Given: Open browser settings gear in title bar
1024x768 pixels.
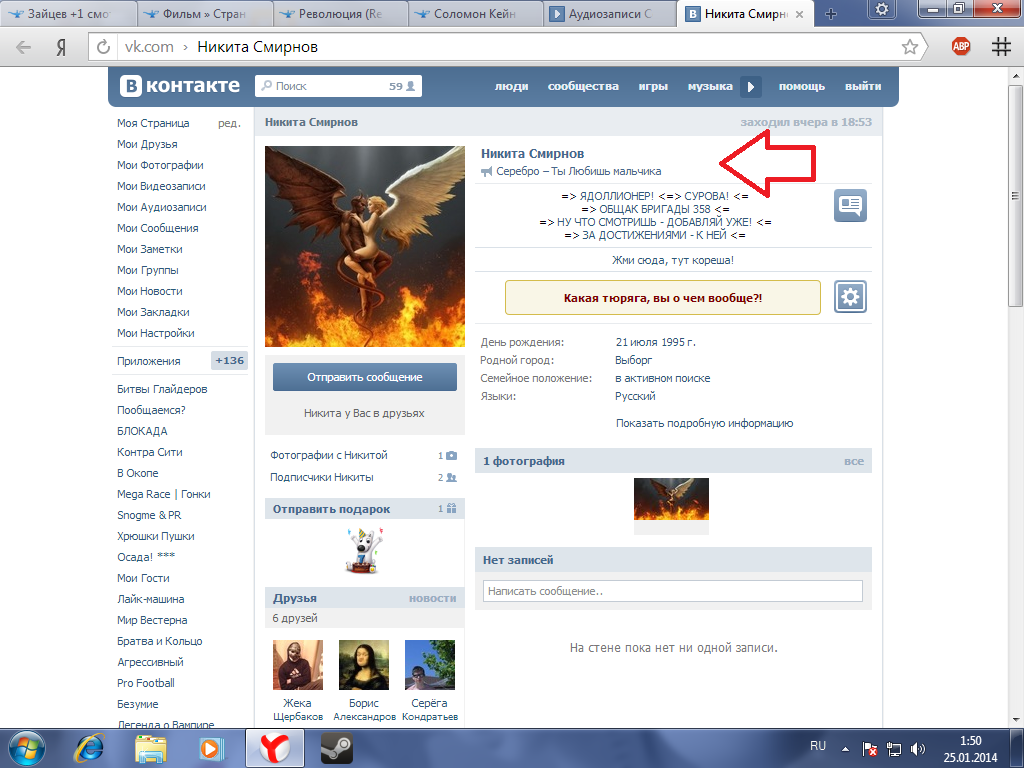Looking at the screenshot, I should 882,9.
